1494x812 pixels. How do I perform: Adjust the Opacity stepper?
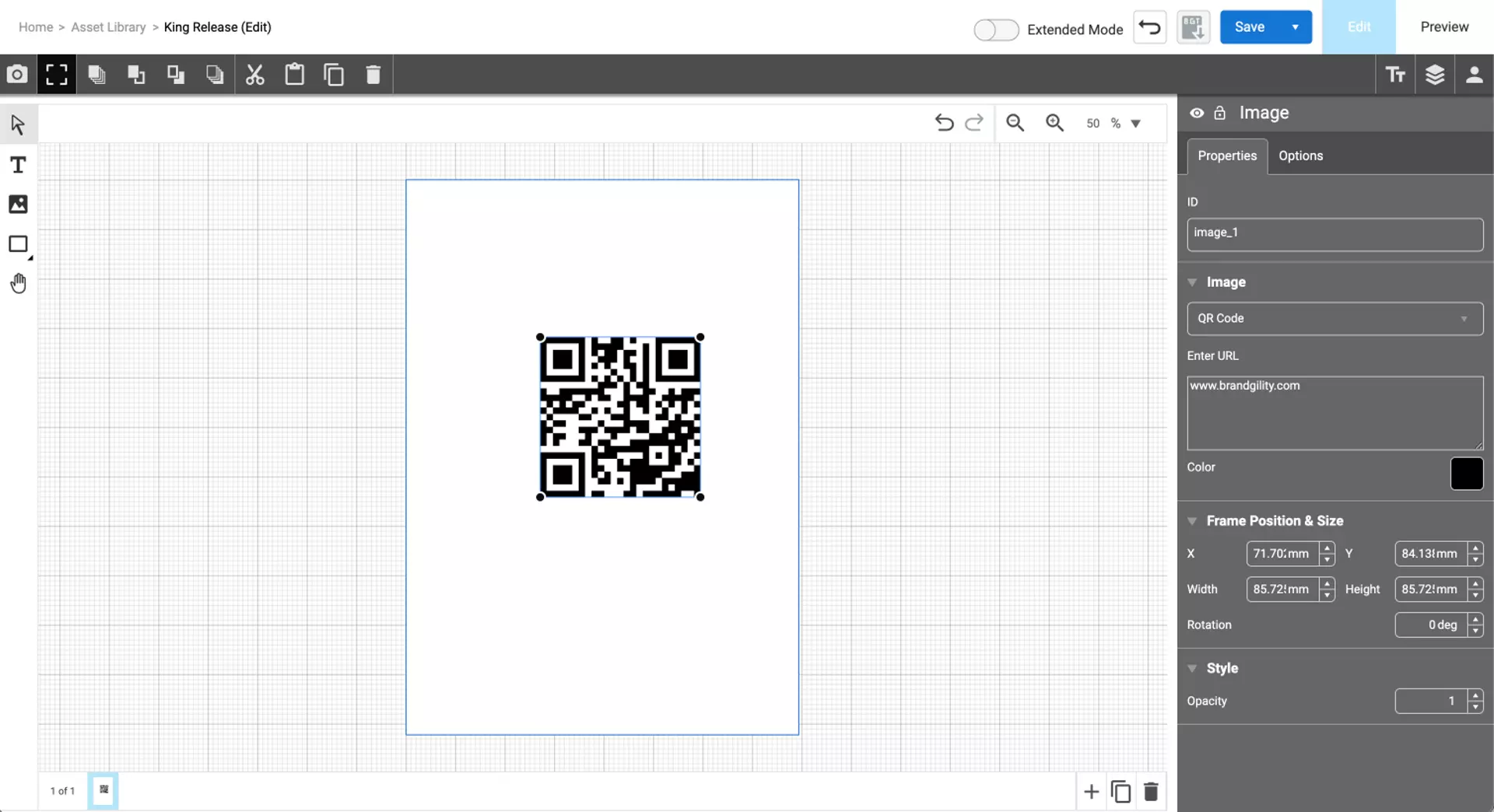1475,701
